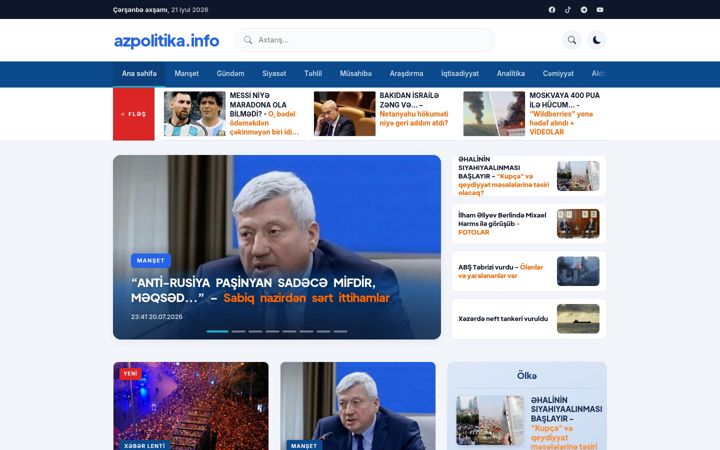The image size is (720, 450).
Task: Open the Telegram channel icon
Action: [x=584, y=10]
